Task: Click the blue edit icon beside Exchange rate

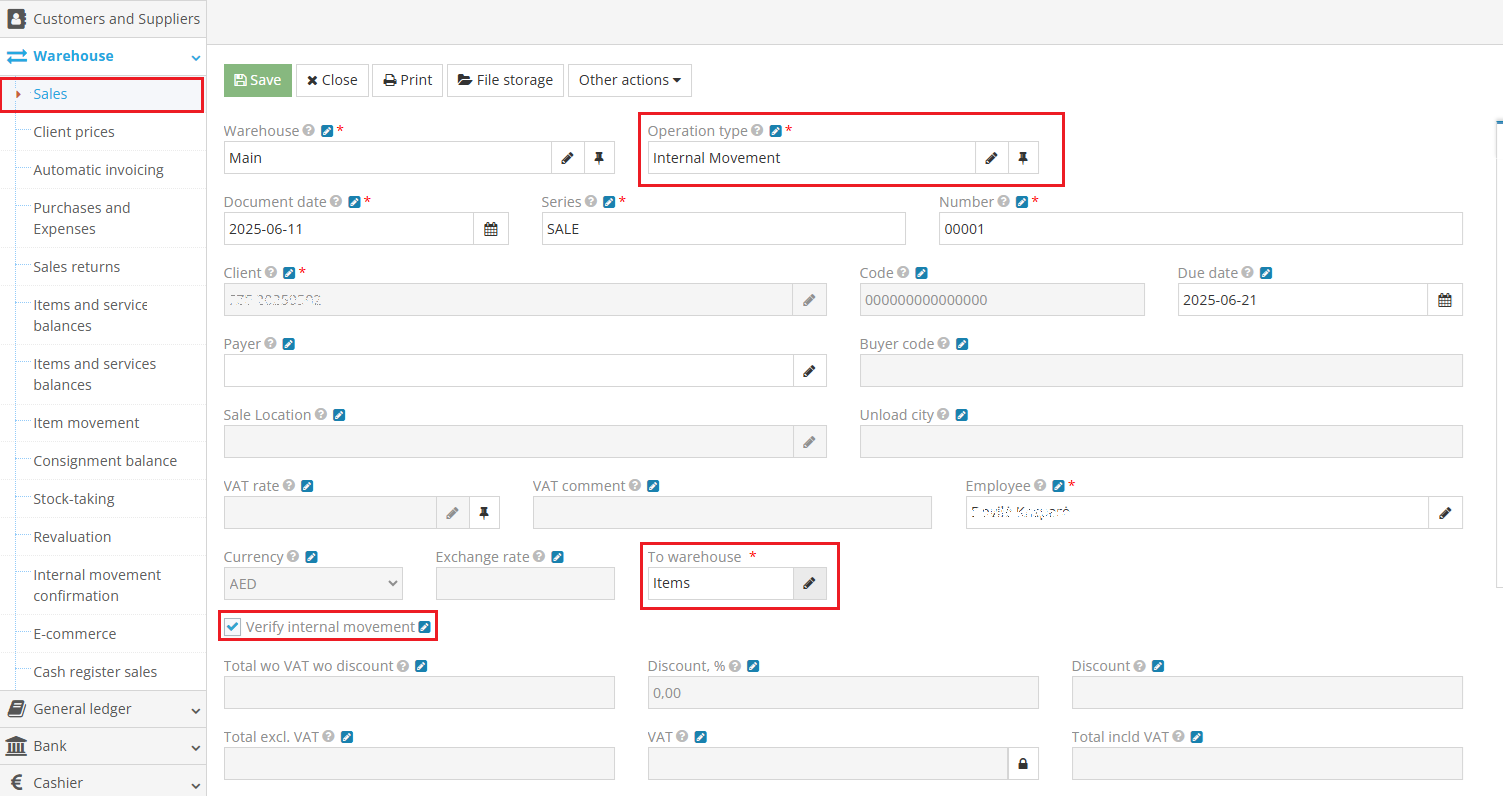Action: point(557,556)
